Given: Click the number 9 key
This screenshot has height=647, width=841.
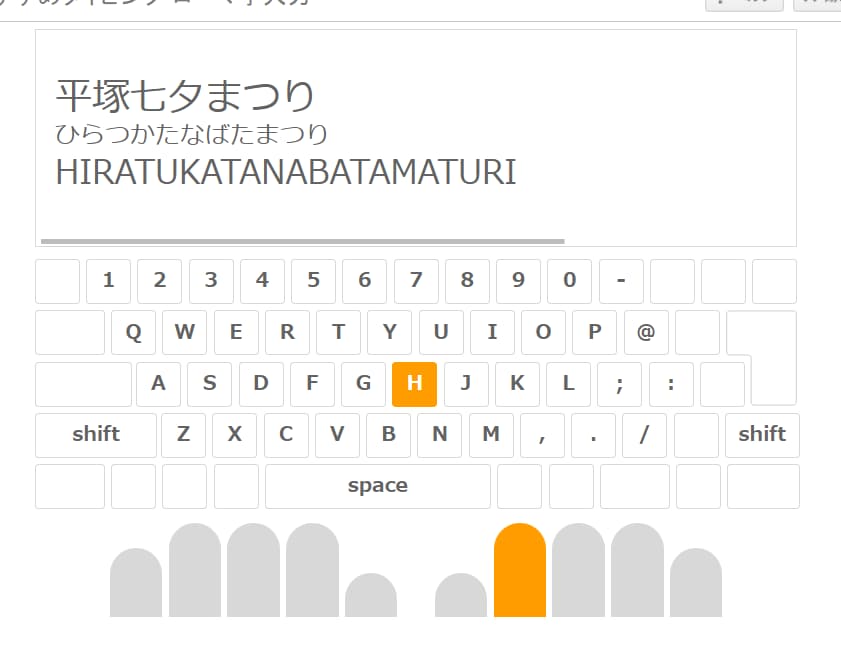Looking at the screenshot, I should click(518, 282).
